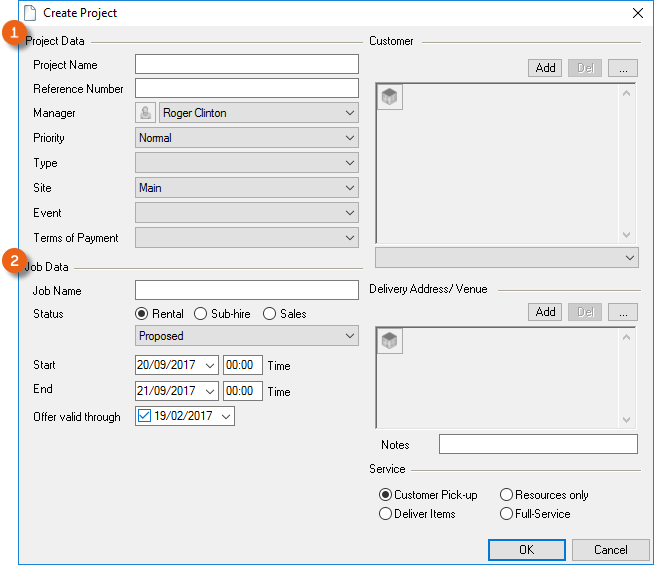Focus the Notes input field
This screenshot has height=565, width=654.
pos(537,444)
